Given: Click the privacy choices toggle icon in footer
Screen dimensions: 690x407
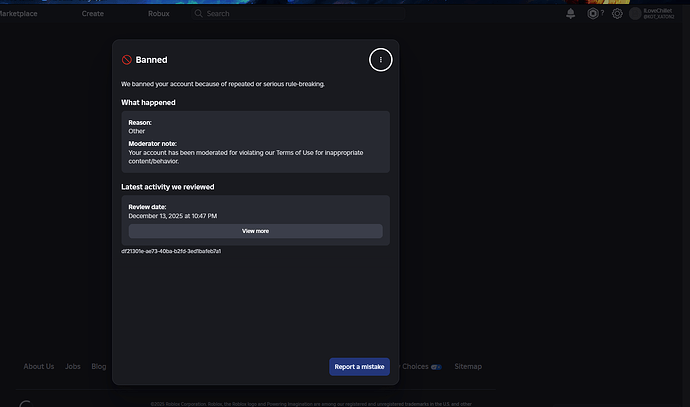Looking at the screenshot, I should pyautogui.click(x=436, y=367).
